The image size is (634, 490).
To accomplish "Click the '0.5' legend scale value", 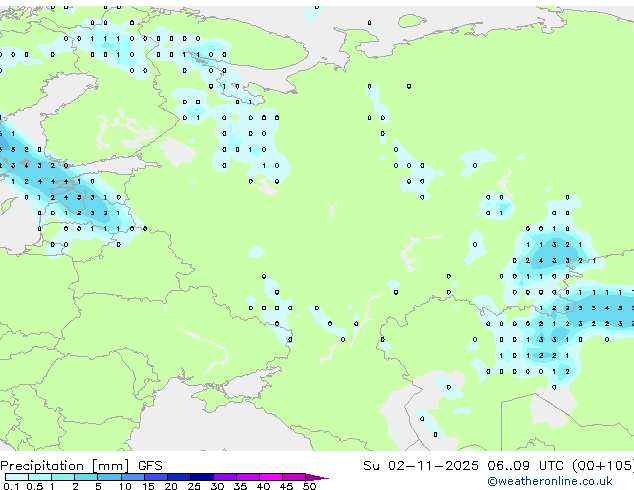I will pyautogui.click(x=34, y=486).
